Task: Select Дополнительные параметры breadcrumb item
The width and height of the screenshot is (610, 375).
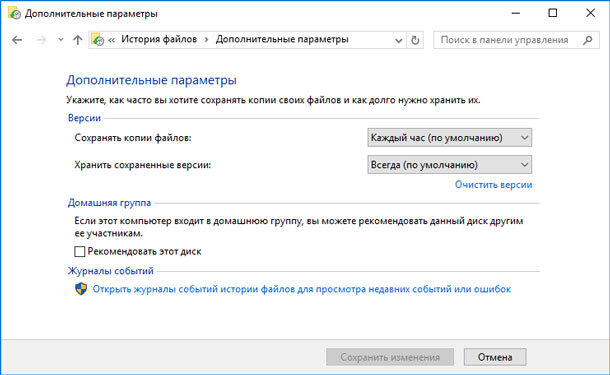Action: point(282,39)
